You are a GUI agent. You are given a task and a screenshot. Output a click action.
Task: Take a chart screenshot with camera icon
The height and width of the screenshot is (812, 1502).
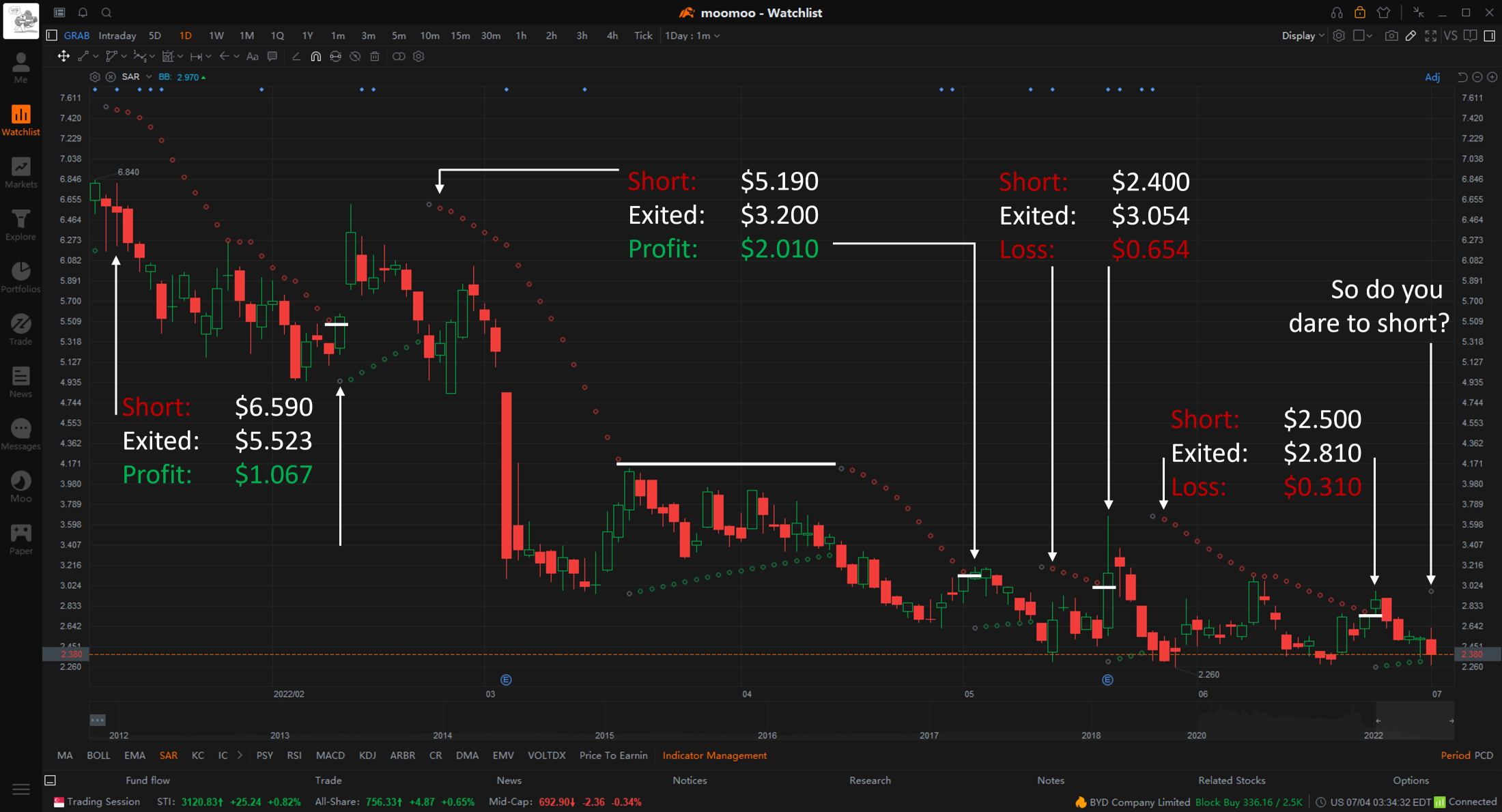coord(1391,35)
